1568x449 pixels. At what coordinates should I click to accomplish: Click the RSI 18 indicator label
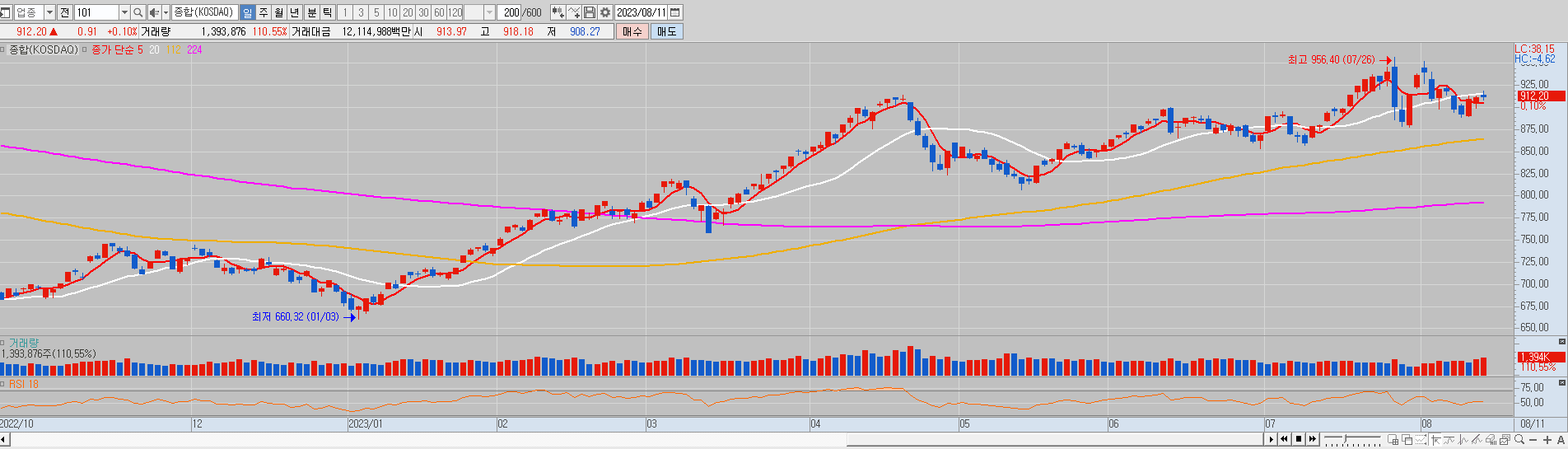24,384
